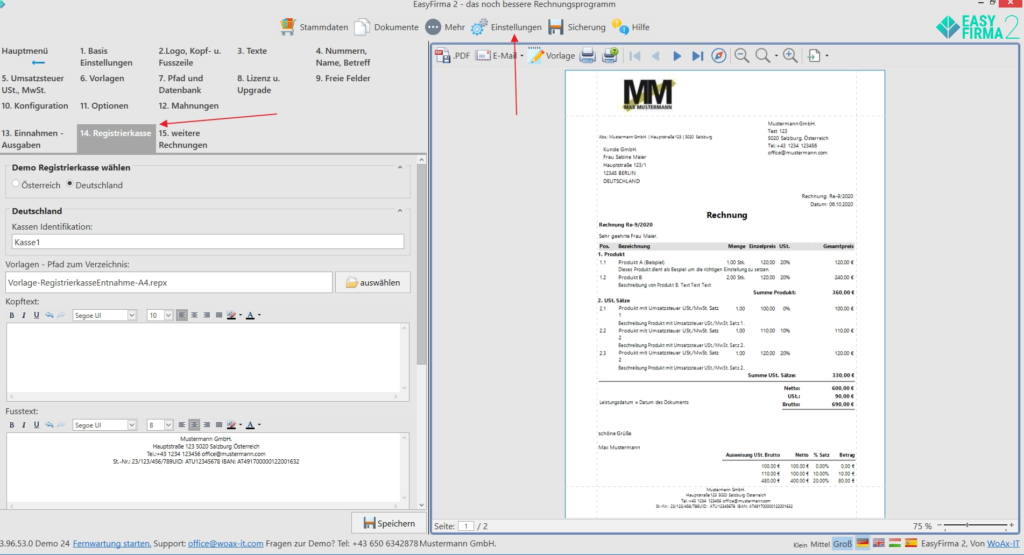Toggle underline in Kopftext toolbar
Screen dimensions: 1024x555
coord(37,315)
